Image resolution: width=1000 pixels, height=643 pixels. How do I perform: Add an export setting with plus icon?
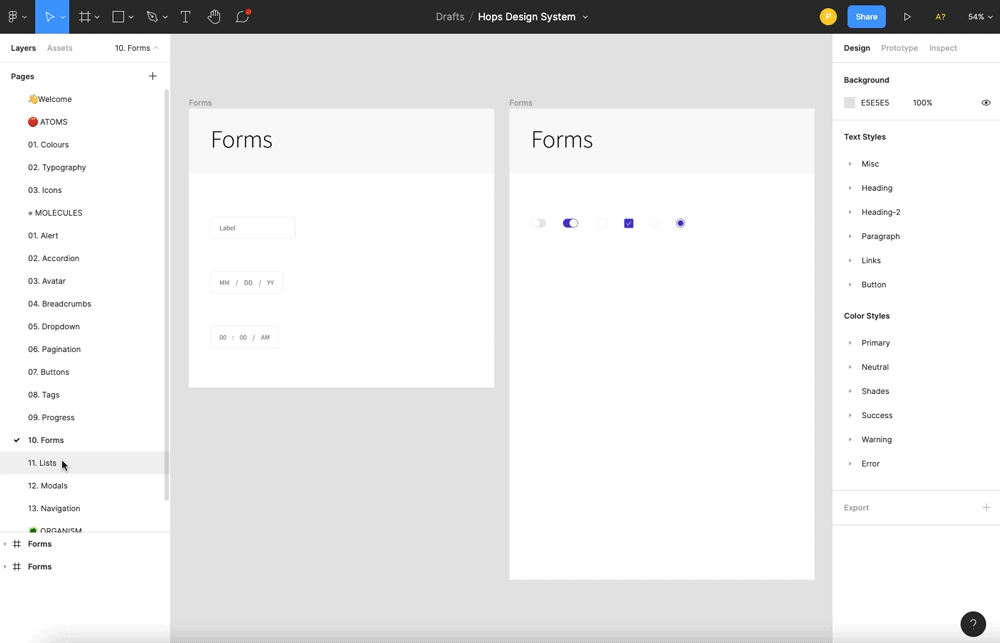tap(986, 508)
